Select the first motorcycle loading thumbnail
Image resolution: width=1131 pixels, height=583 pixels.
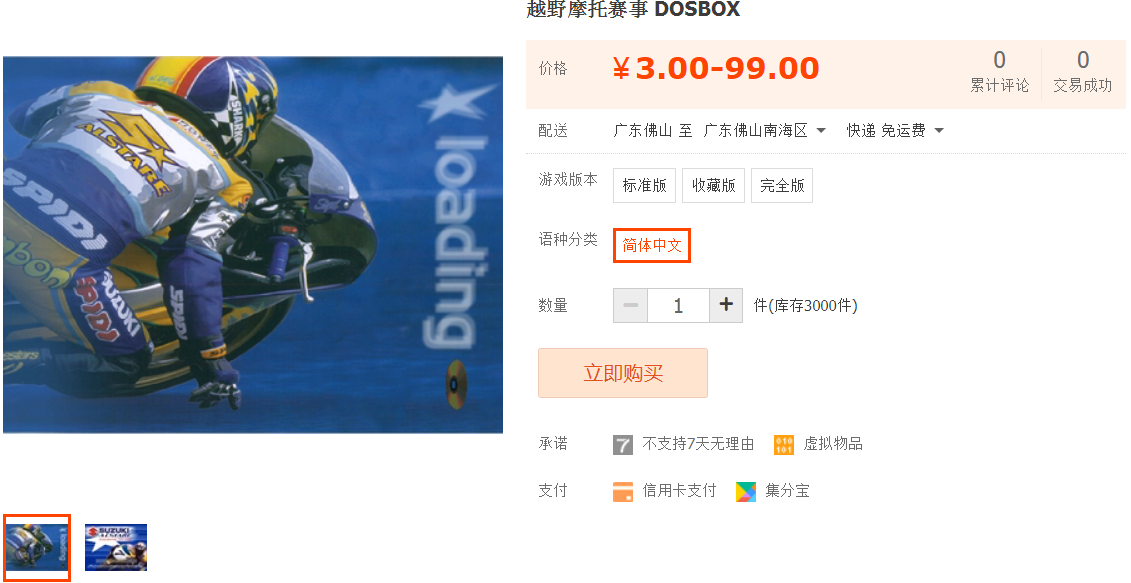[x=37, y=547]
